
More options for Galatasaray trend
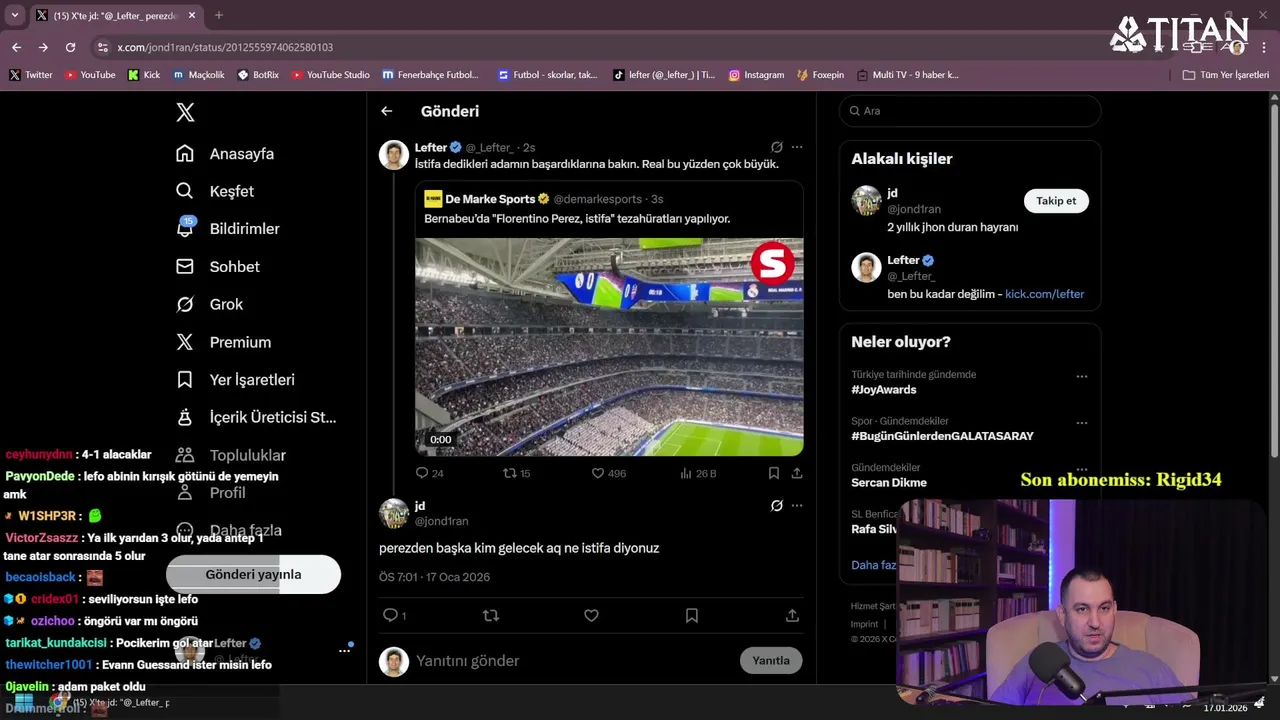pyautogui.click(x=1082, y=423)
